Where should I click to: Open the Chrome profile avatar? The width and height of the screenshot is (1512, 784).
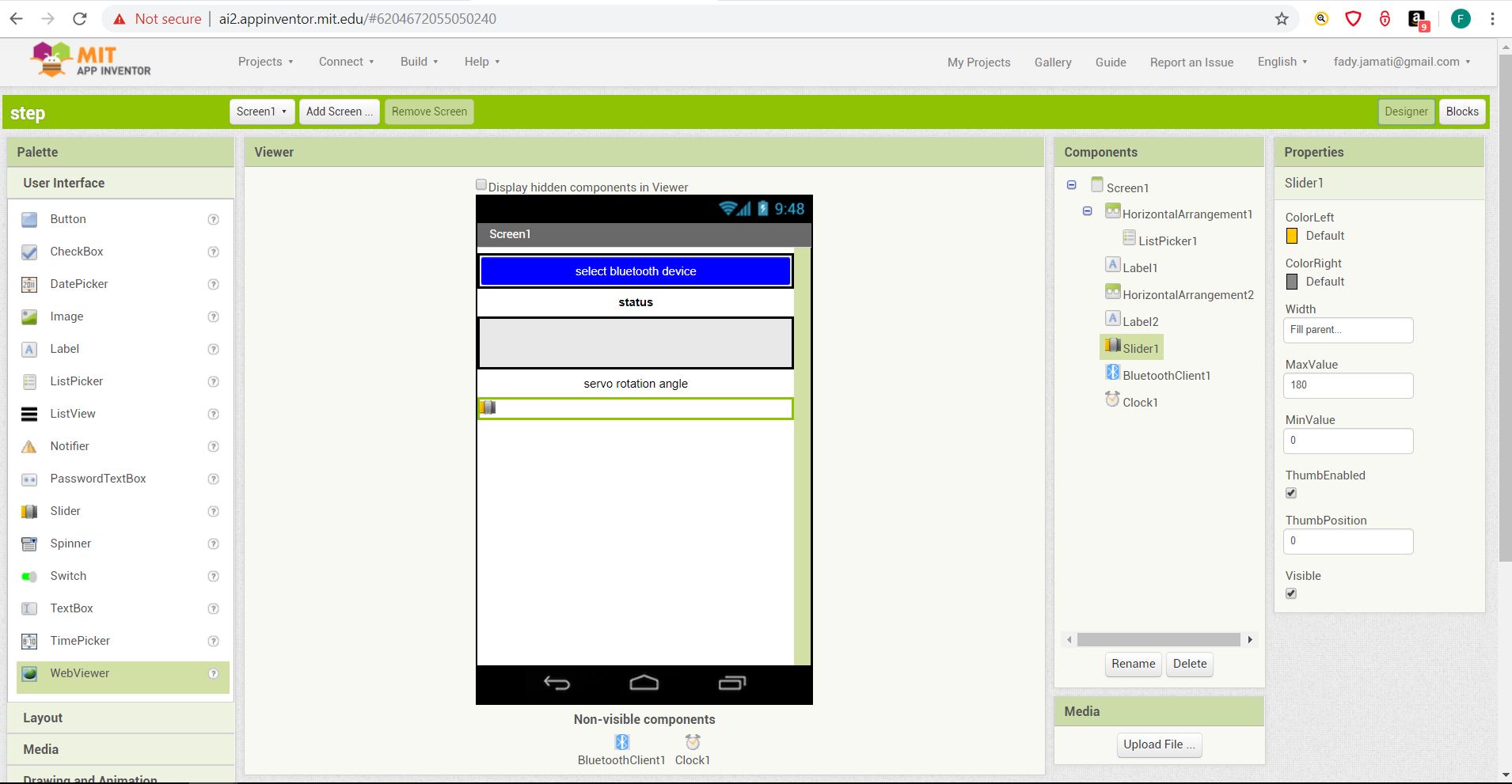click(1461, 19)
